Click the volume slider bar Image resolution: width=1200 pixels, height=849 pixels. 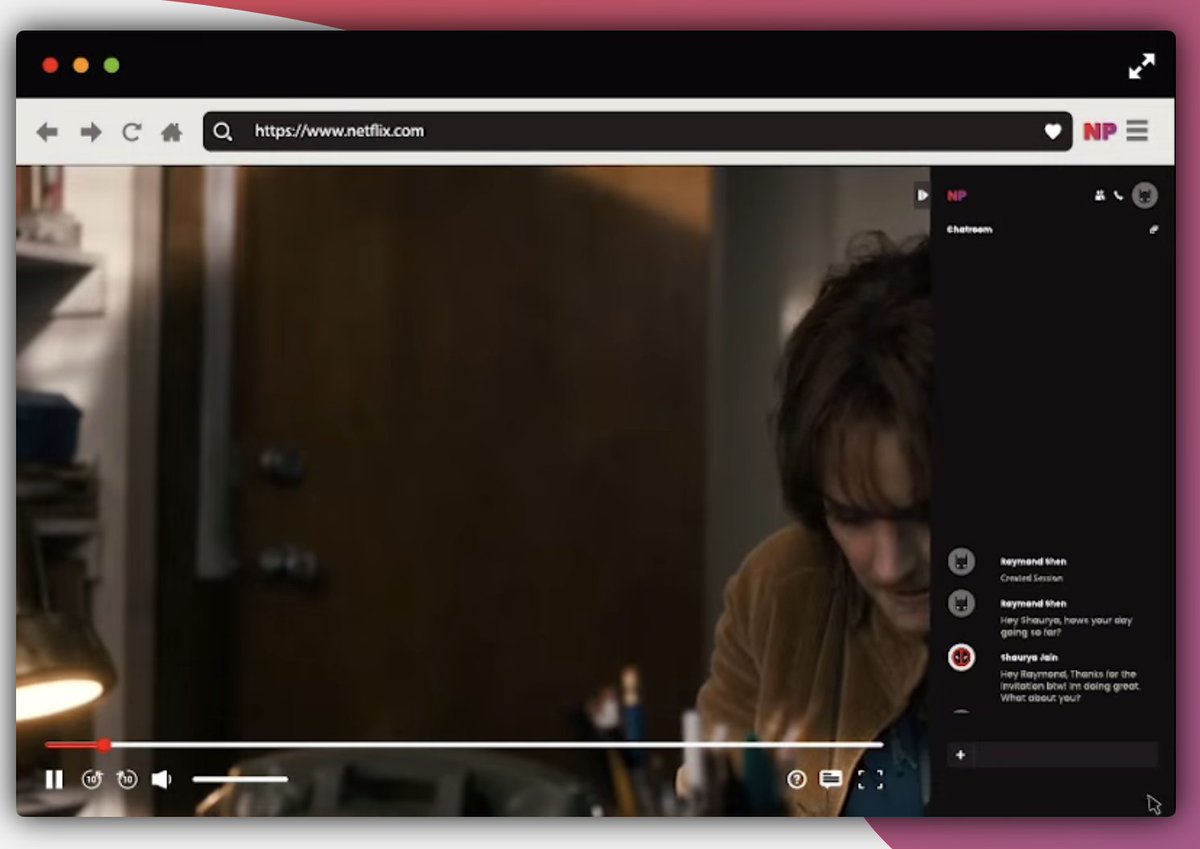(x=240, y=779)
